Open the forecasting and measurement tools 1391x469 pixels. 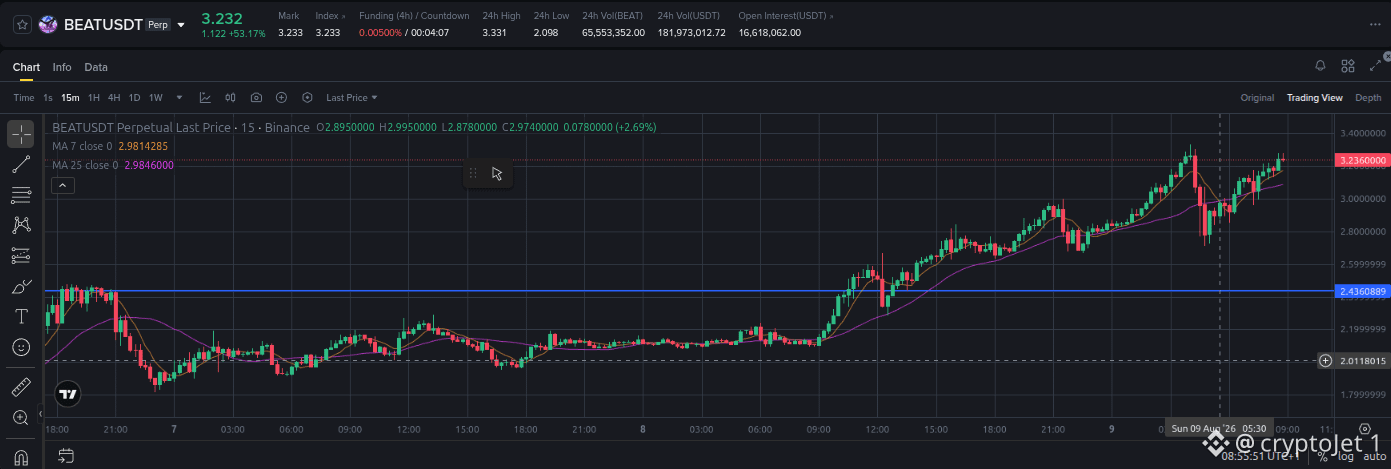(21, 256)
